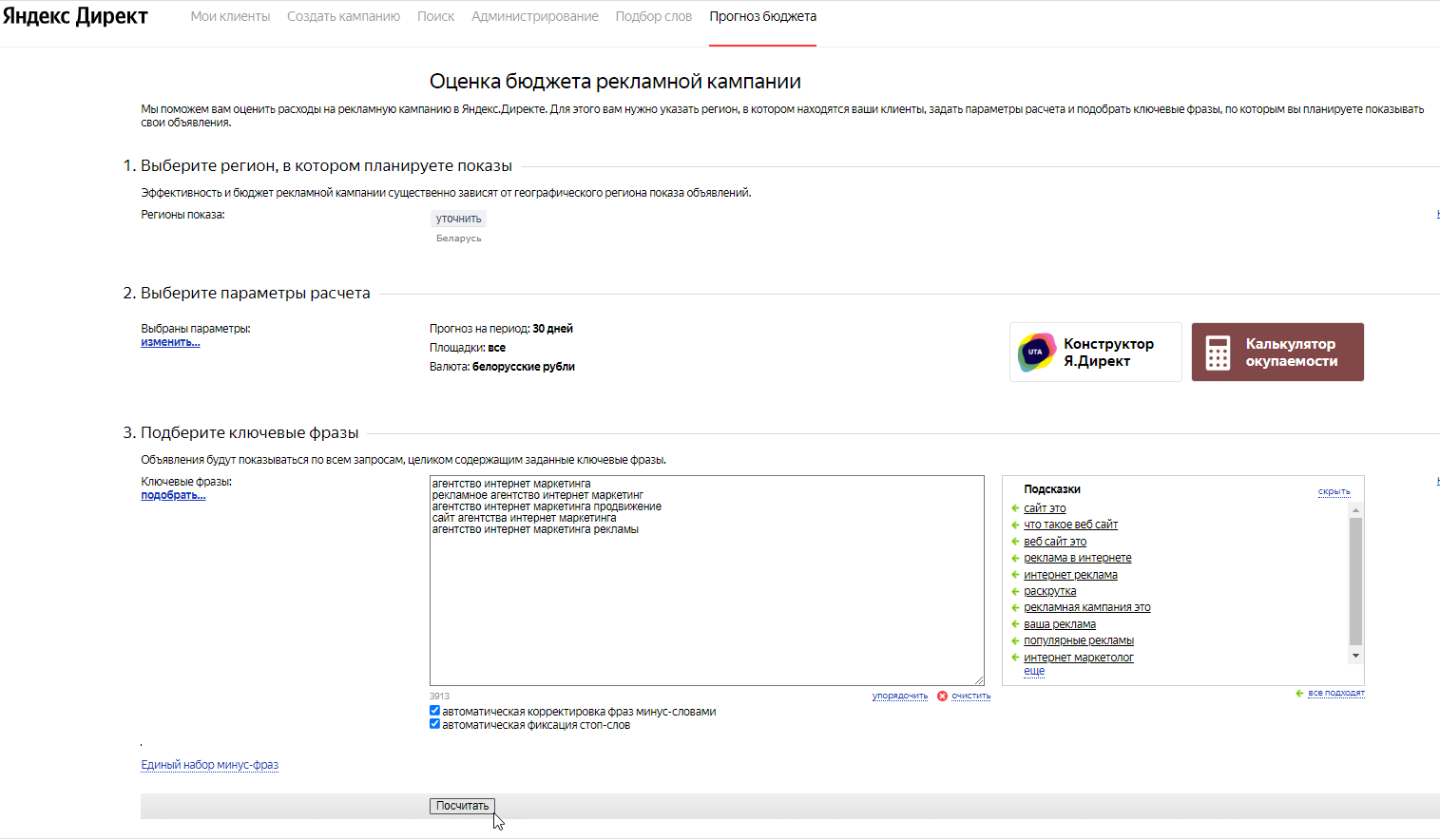
Task: Toggle автоматическая корректировка фраз минус-словами checkbox
Action: pos(434,711)
